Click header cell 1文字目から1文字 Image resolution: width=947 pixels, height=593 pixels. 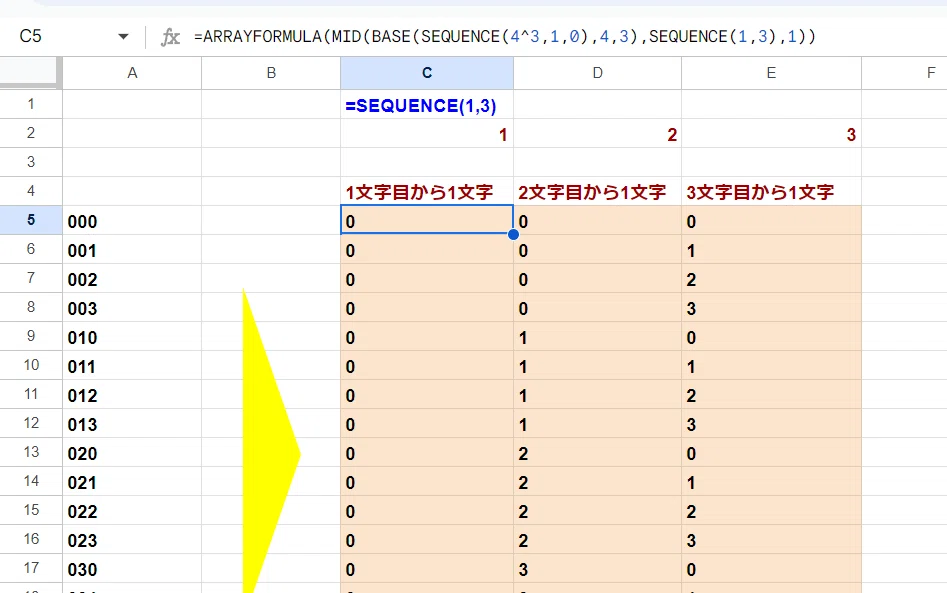point(427,191)
